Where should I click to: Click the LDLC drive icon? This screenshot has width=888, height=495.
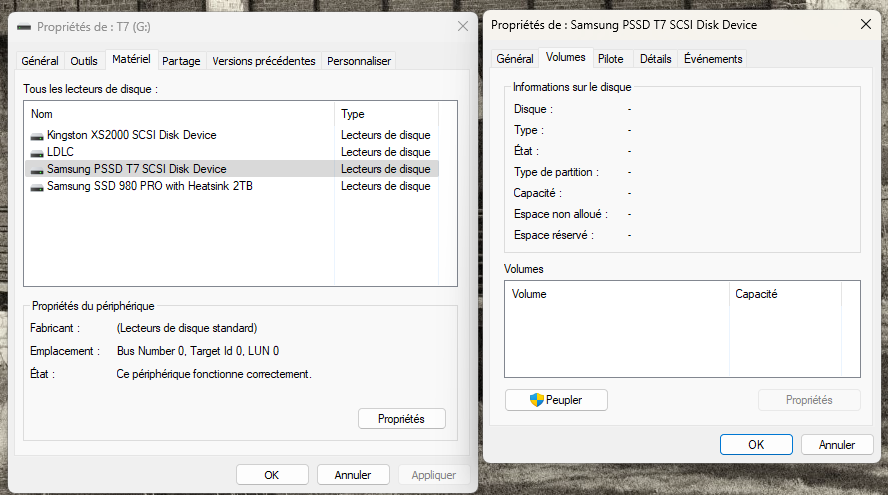click(37, 153)
